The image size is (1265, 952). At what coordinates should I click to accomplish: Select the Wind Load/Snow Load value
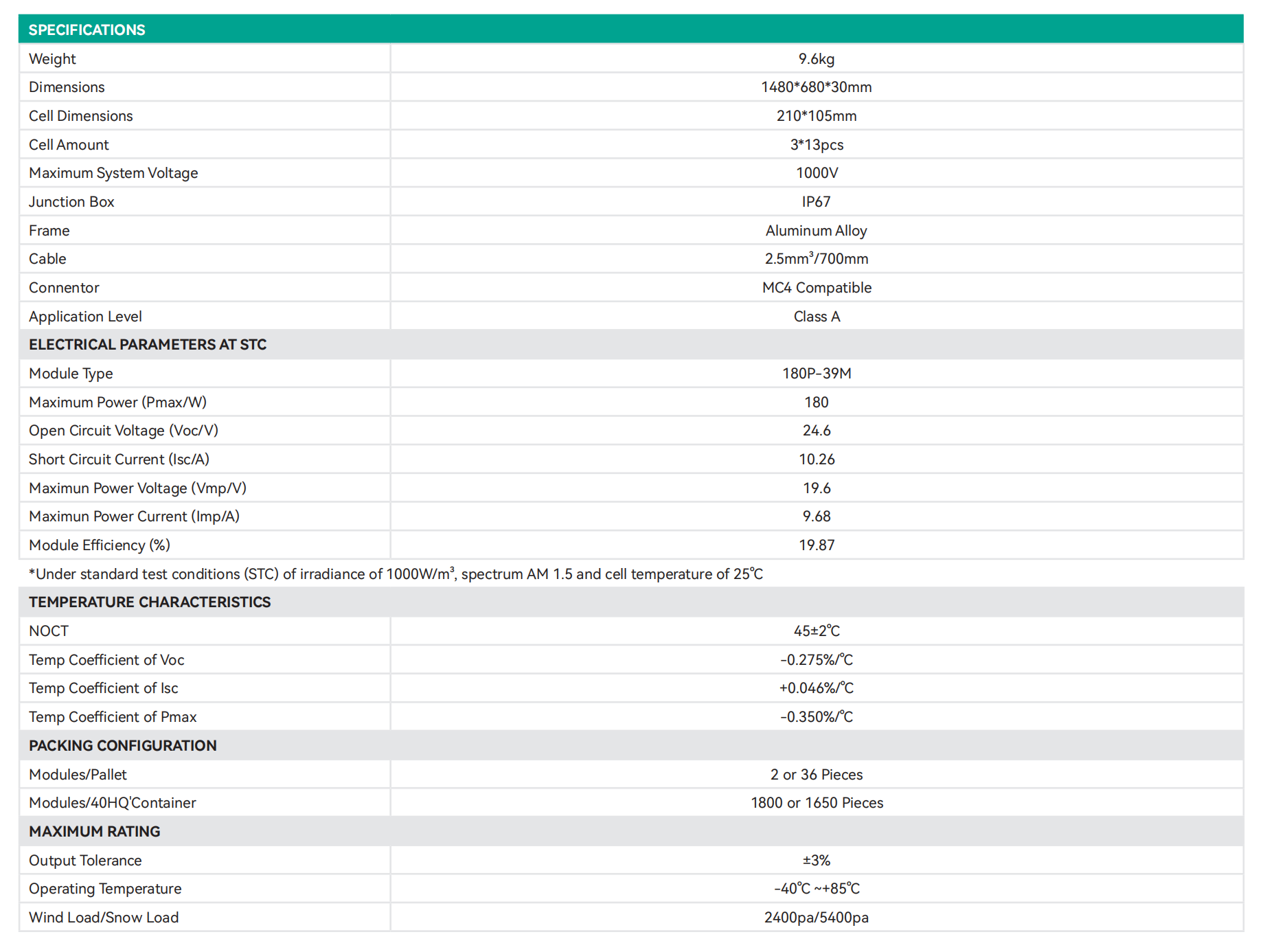[x=816, y=918]
